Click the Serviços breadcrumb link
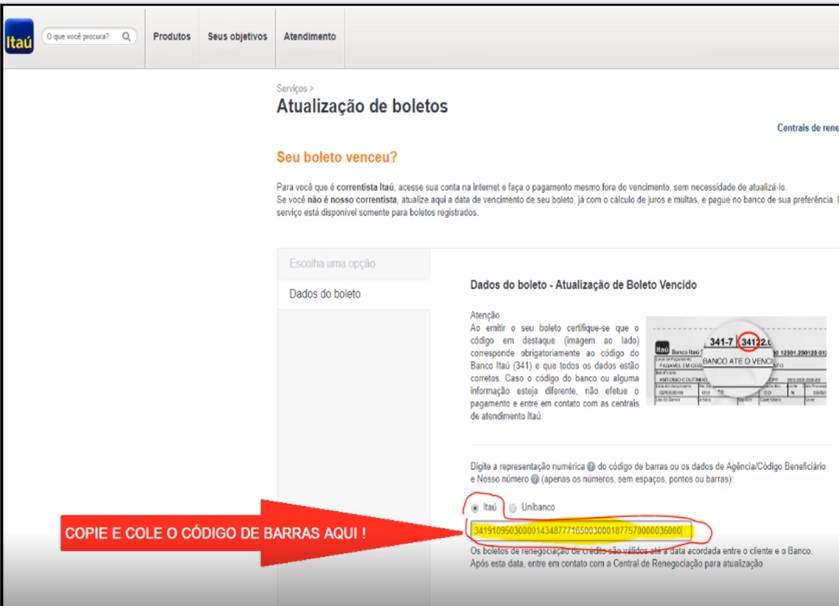839x606 pixels. point(292,88)
